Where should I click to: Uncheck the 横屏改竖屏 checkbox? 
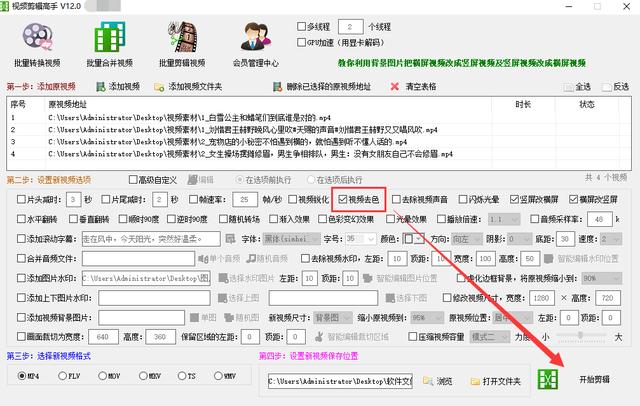573,199
